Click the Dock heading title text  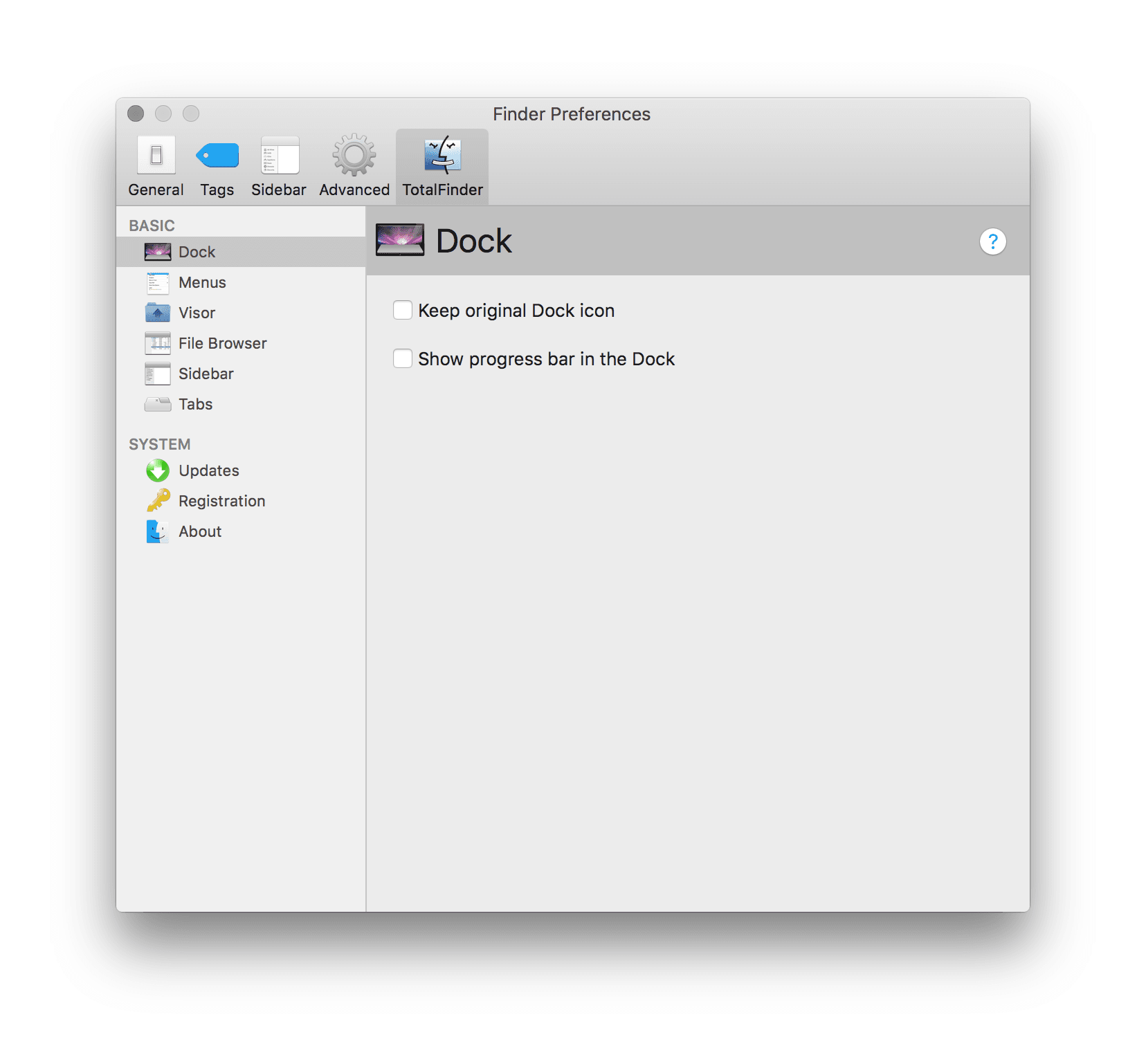coord(474,241)
